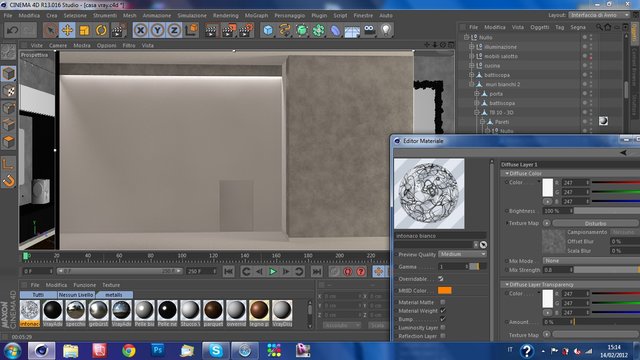Add a camera object from toolbar
The width and height of the screenshot is (640, 360).
[369, 30]
